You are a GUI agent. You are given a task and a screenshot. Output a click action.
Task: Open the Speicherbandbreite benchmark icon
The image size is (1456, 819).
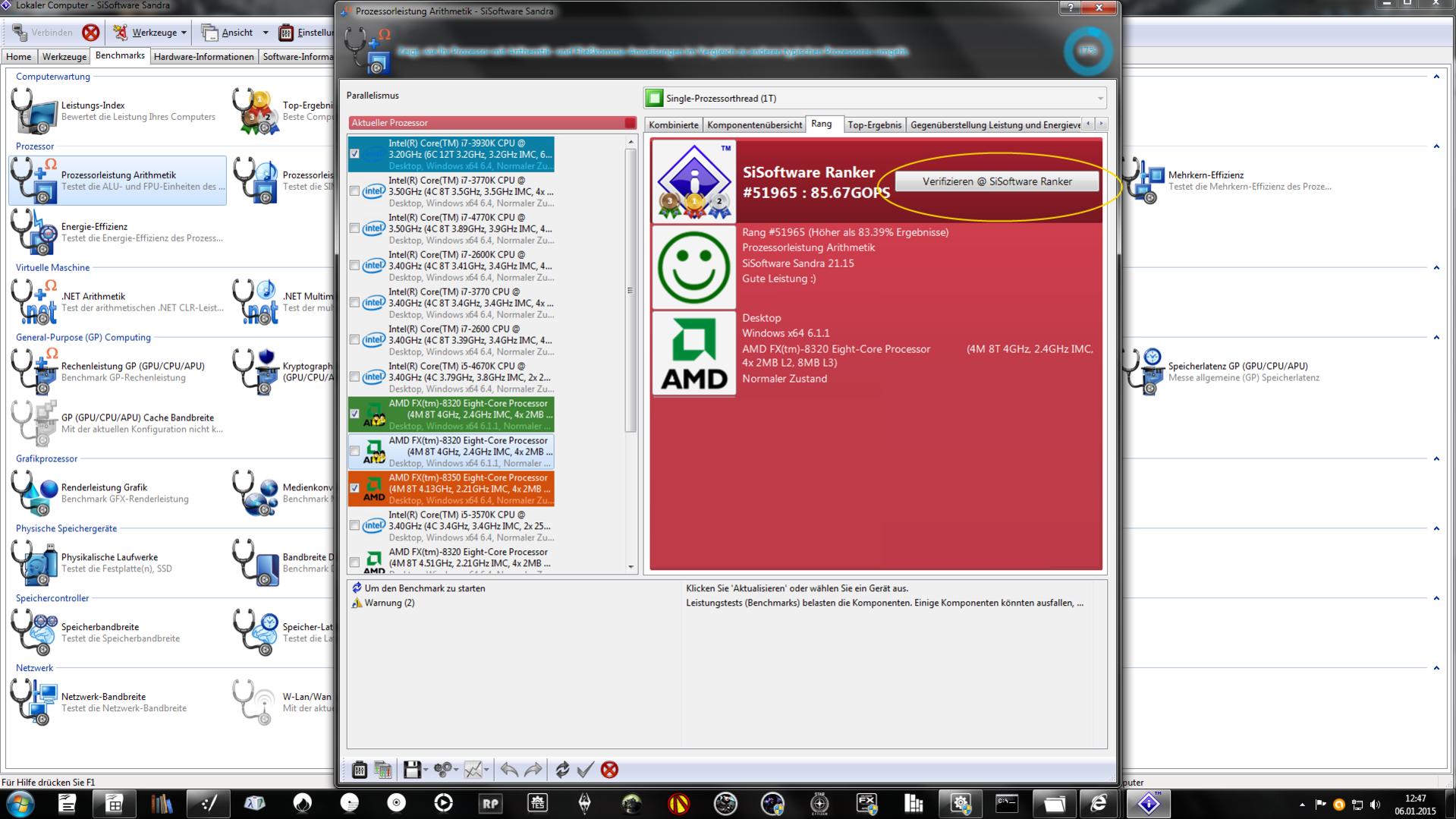[34, 633]
